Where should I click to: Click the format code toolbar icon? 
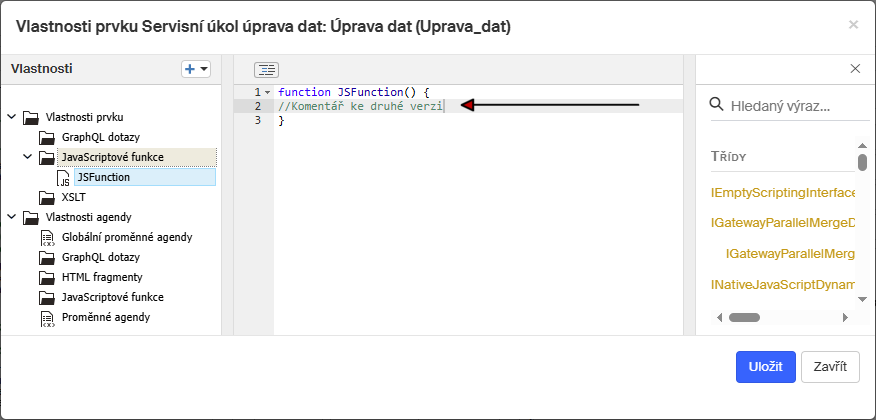(266, 70)
